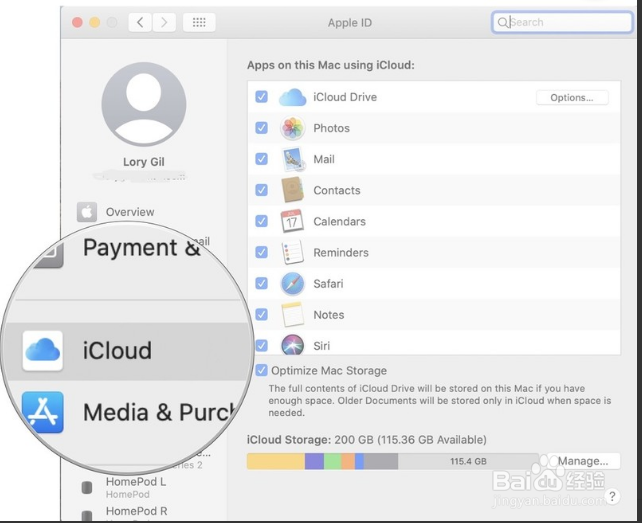Click the Apple logo Overview icon
Screen dimensions: 642x523
[87, 212]
